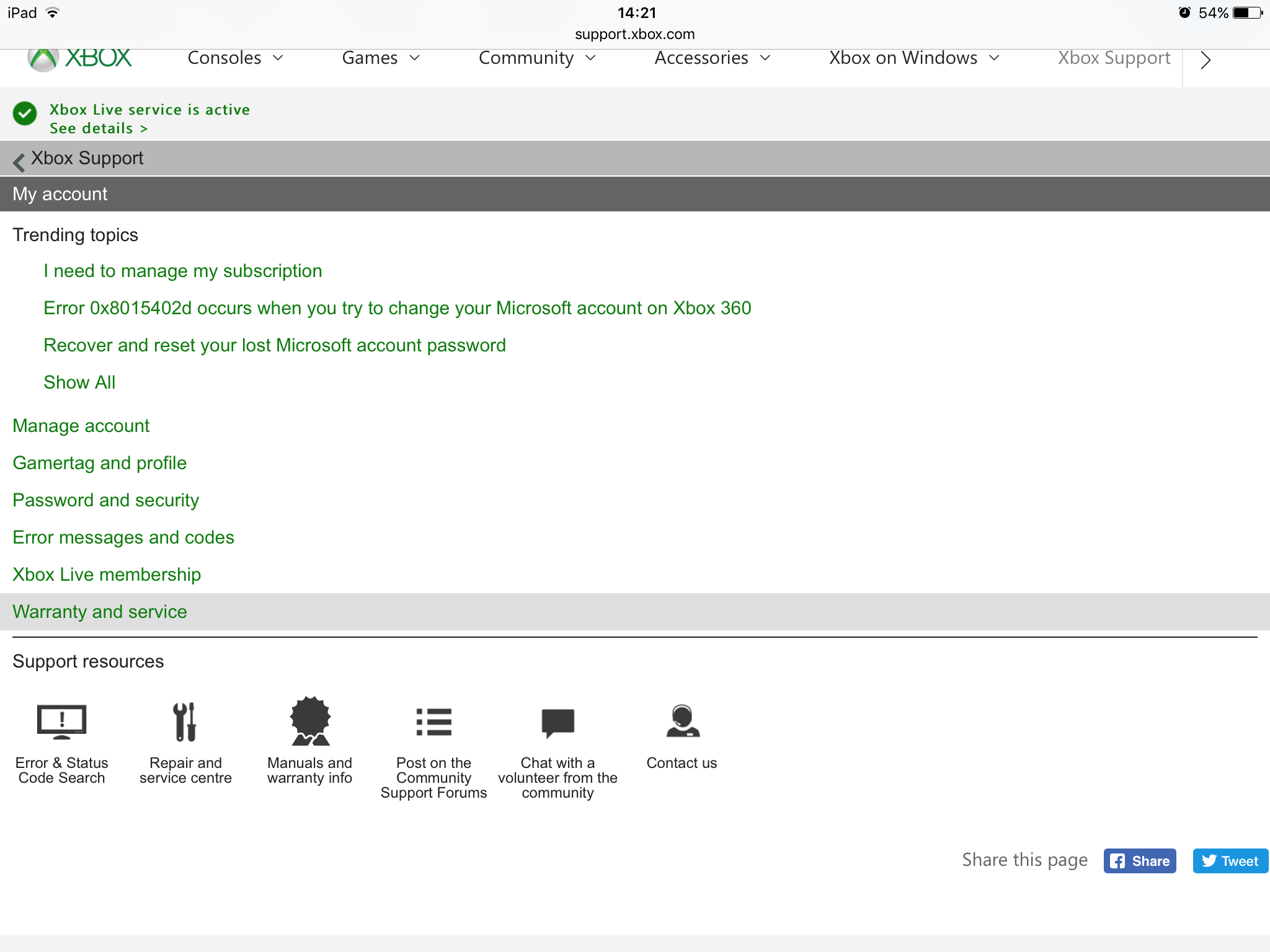Click the green Xbox Live status checkmark icon
1270x952 pixels.
coord(25,113)
